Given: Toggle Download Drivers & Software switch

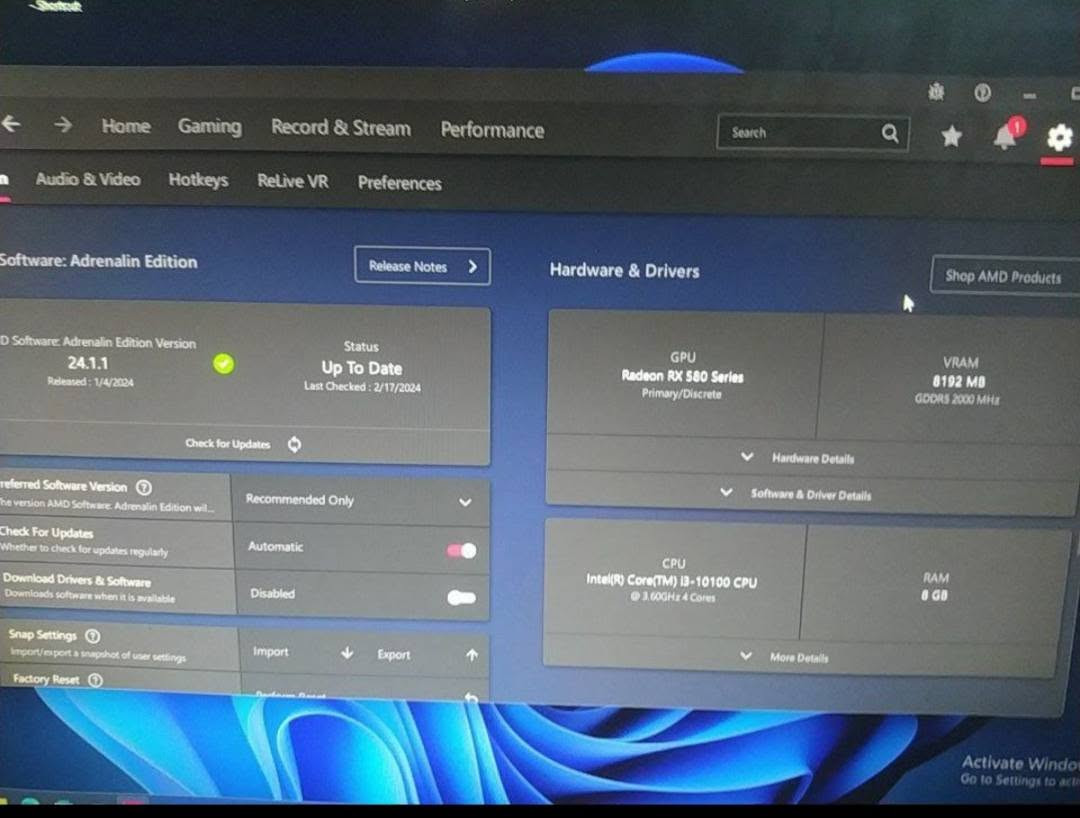Looking at the screenshot, I should 461,598.
